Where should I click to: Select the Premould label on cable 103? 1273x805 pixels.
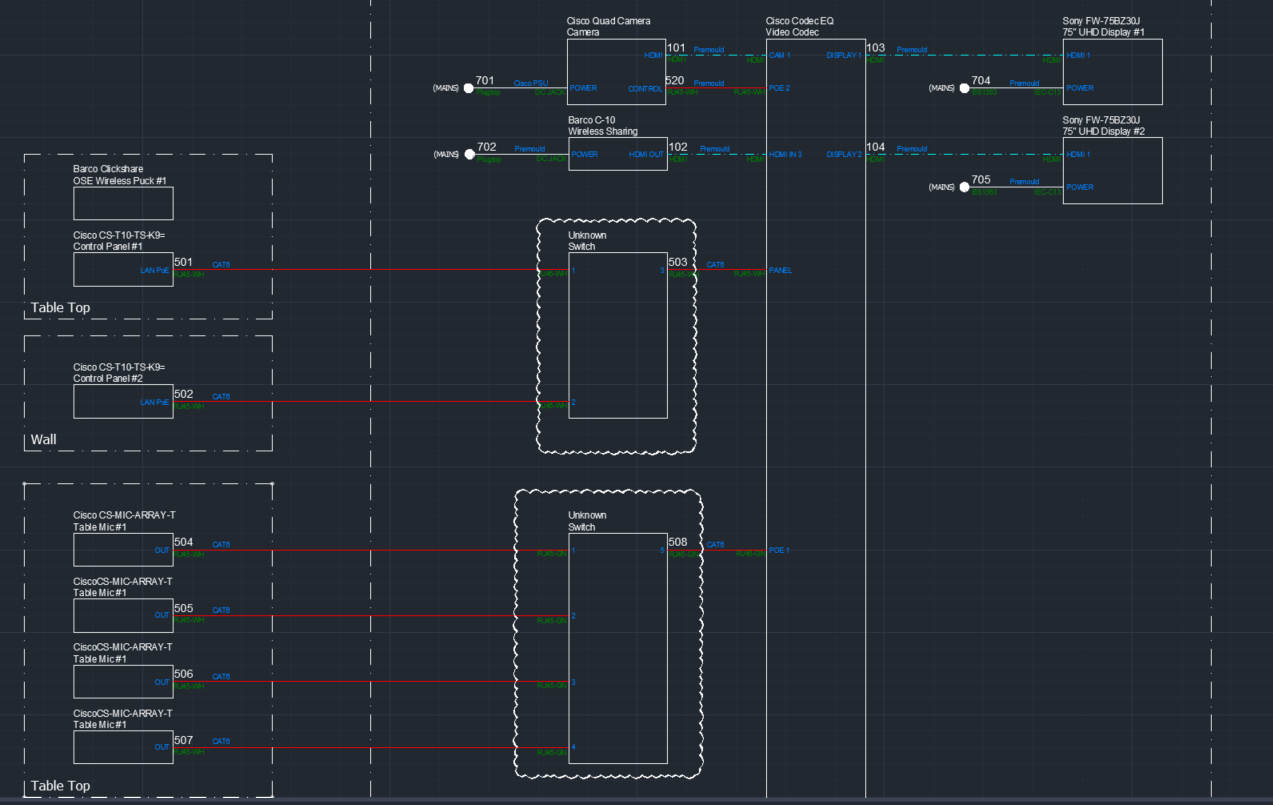click(911, 48)
